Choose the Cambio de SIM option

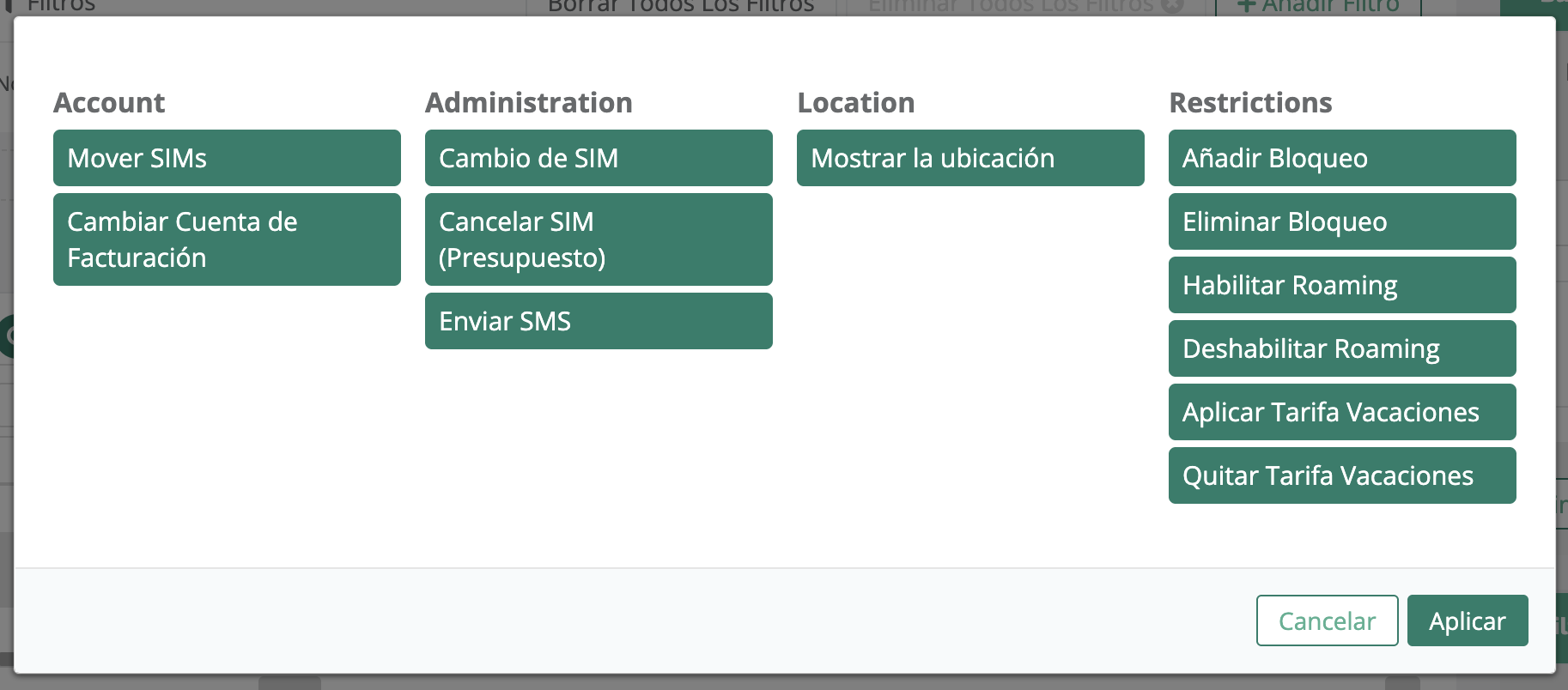[599, 158]
